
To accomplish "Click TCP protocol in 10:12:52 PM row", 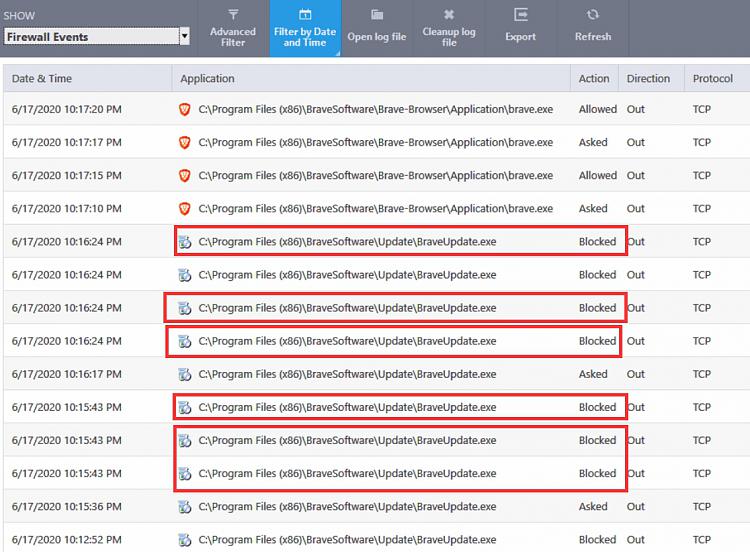I will pos(702,540).
